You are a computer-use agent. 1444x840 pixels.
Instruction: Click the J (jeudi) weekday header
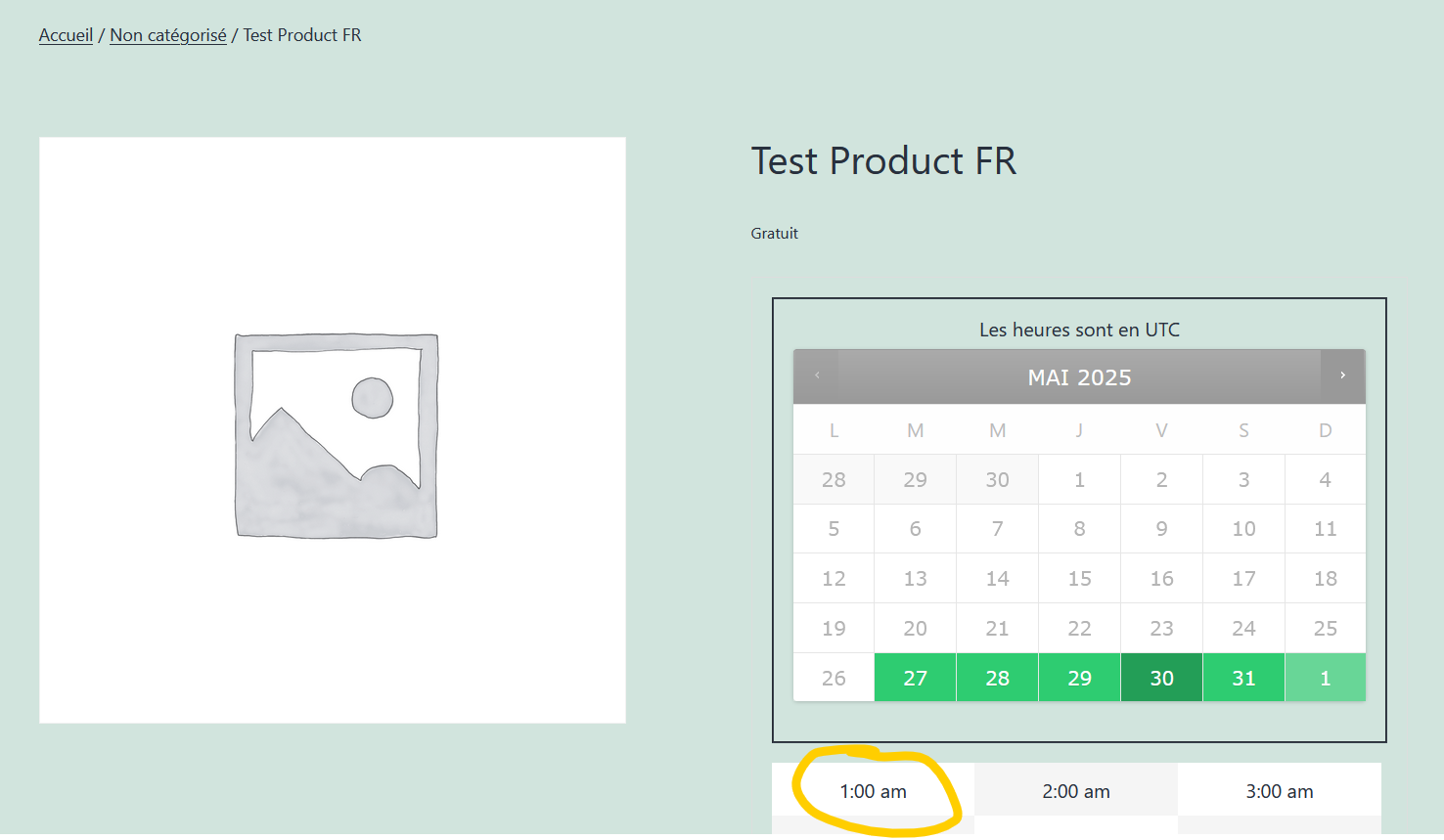(1079, 430)
